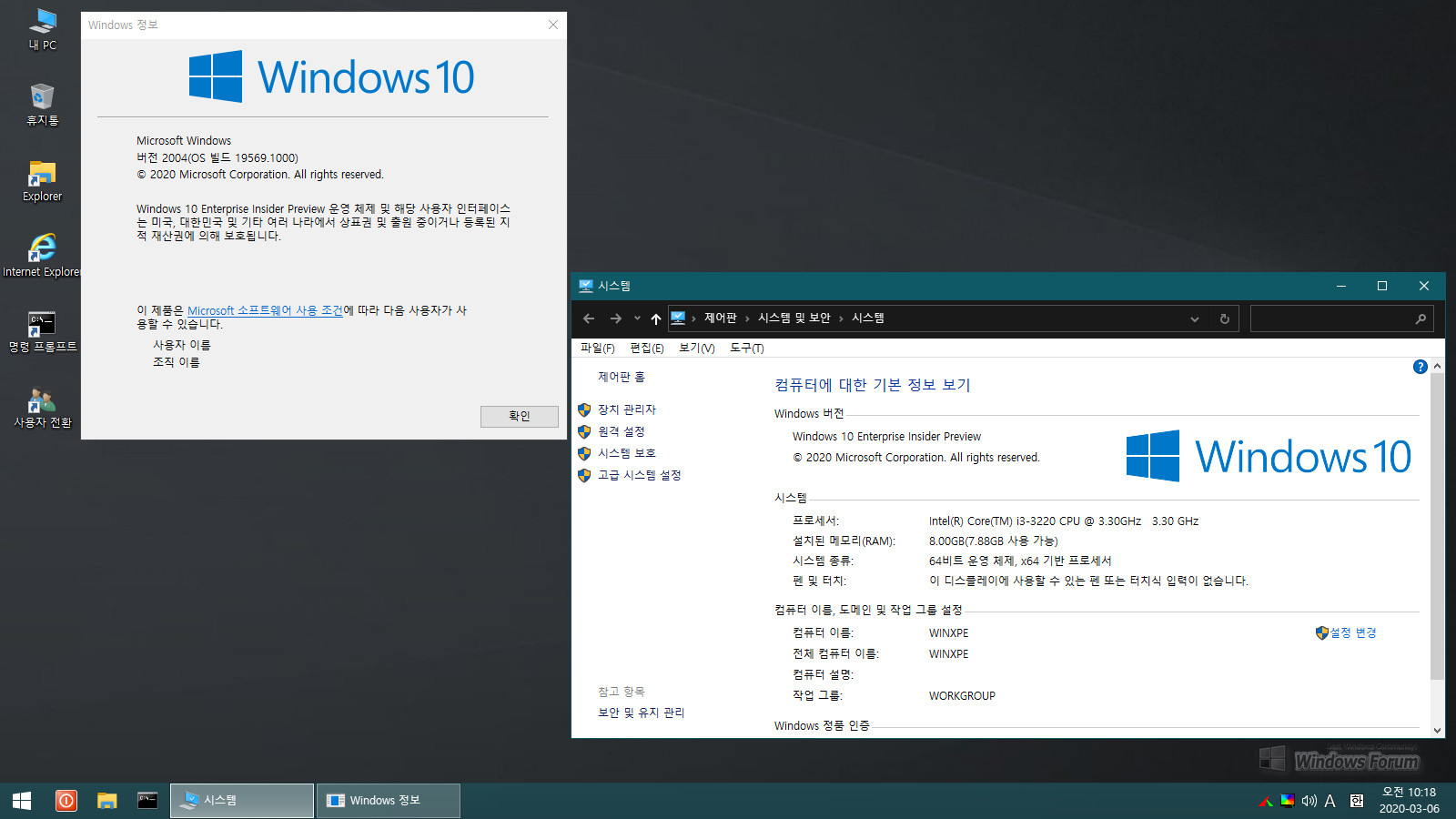Open File Explorer from the taskbar
The height and width of the screenshot is (819, 1456).
click(x=107, y=801)
